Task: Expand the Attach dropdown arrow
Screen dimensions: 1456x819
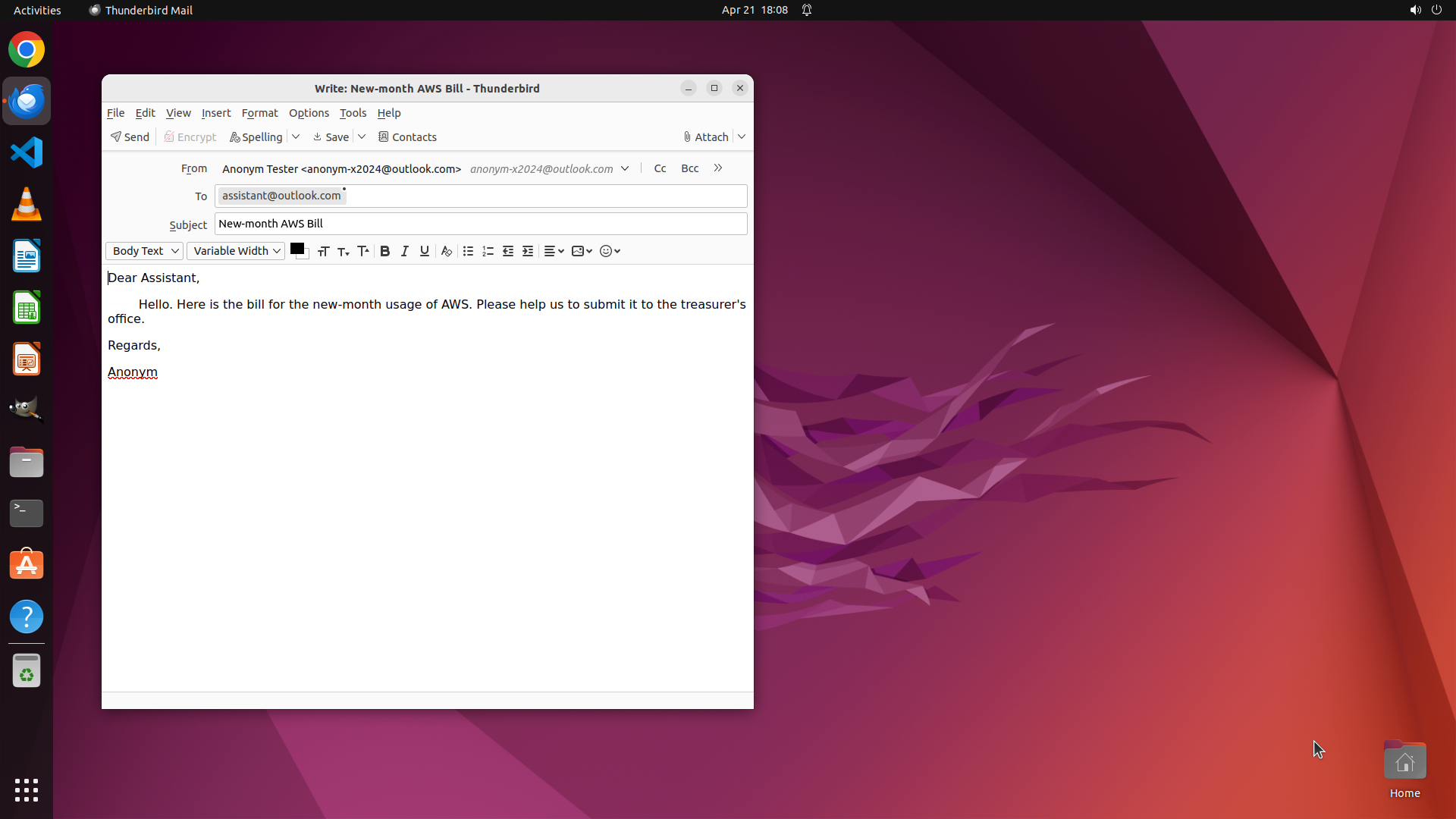Action: click(x=742, y=137)
